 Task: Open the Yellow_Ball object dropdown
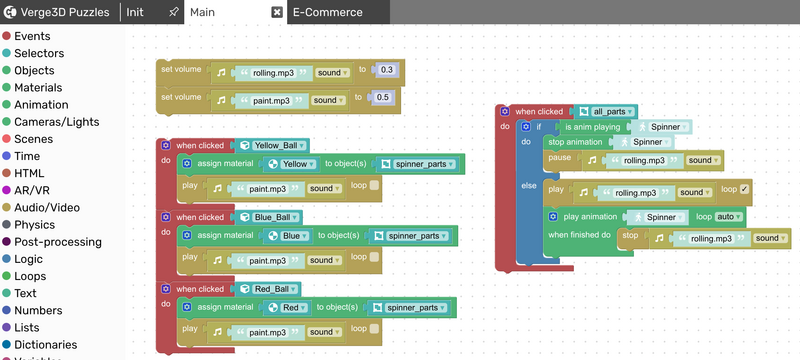point(280,145)
